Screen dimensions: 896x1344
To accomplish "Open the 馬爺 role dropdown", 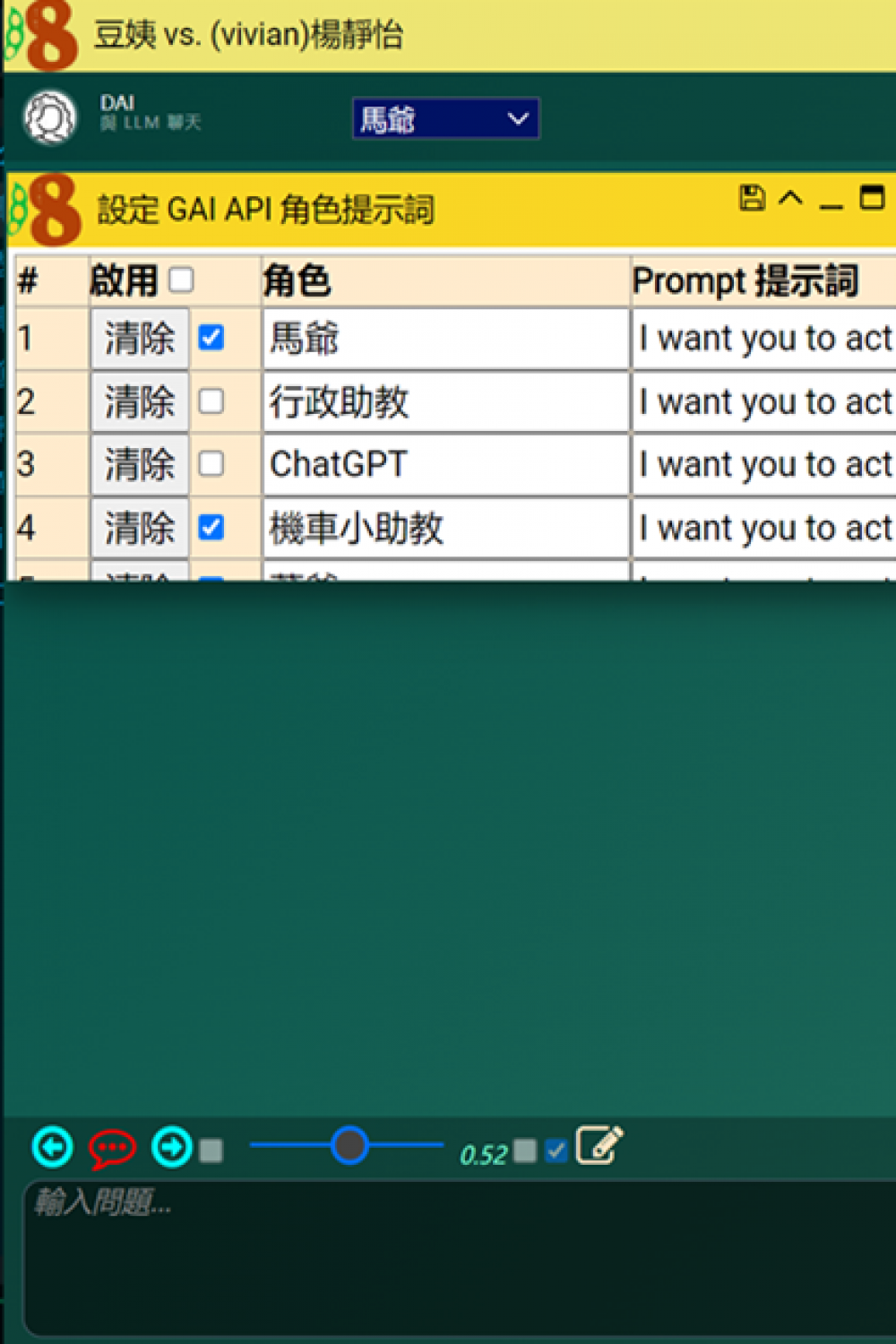I will [445, 119].
